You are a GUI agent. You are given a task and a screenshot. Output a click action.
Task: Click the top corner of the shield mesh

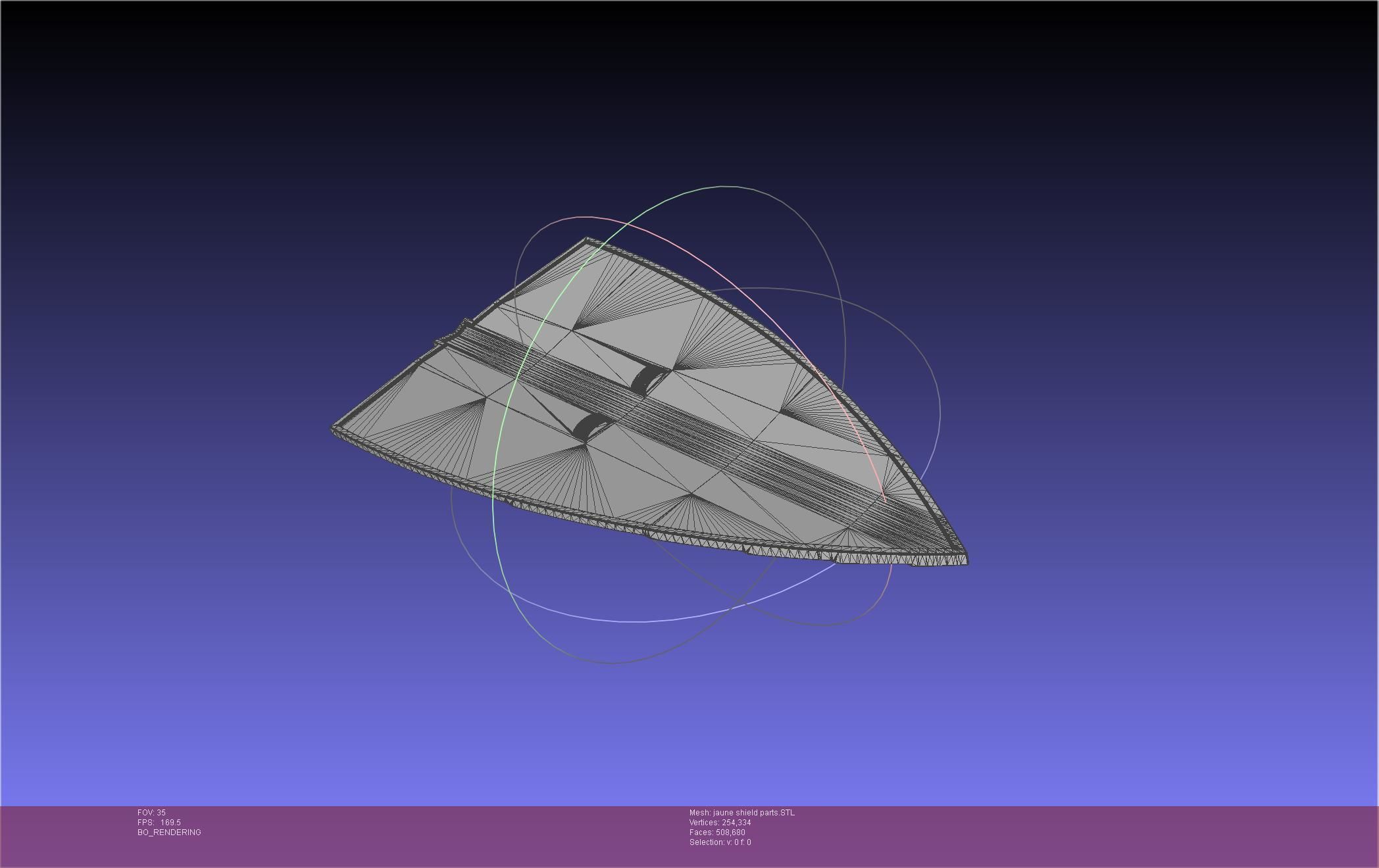(x=586, y=240)
